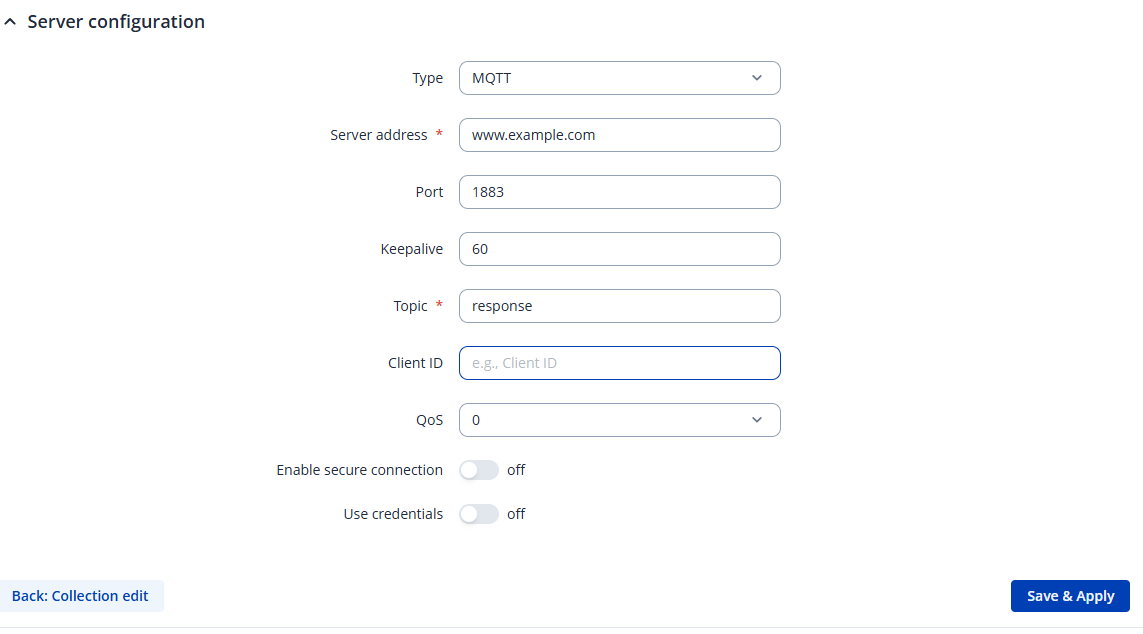Click the Client ID label text

tap(415, 363)
